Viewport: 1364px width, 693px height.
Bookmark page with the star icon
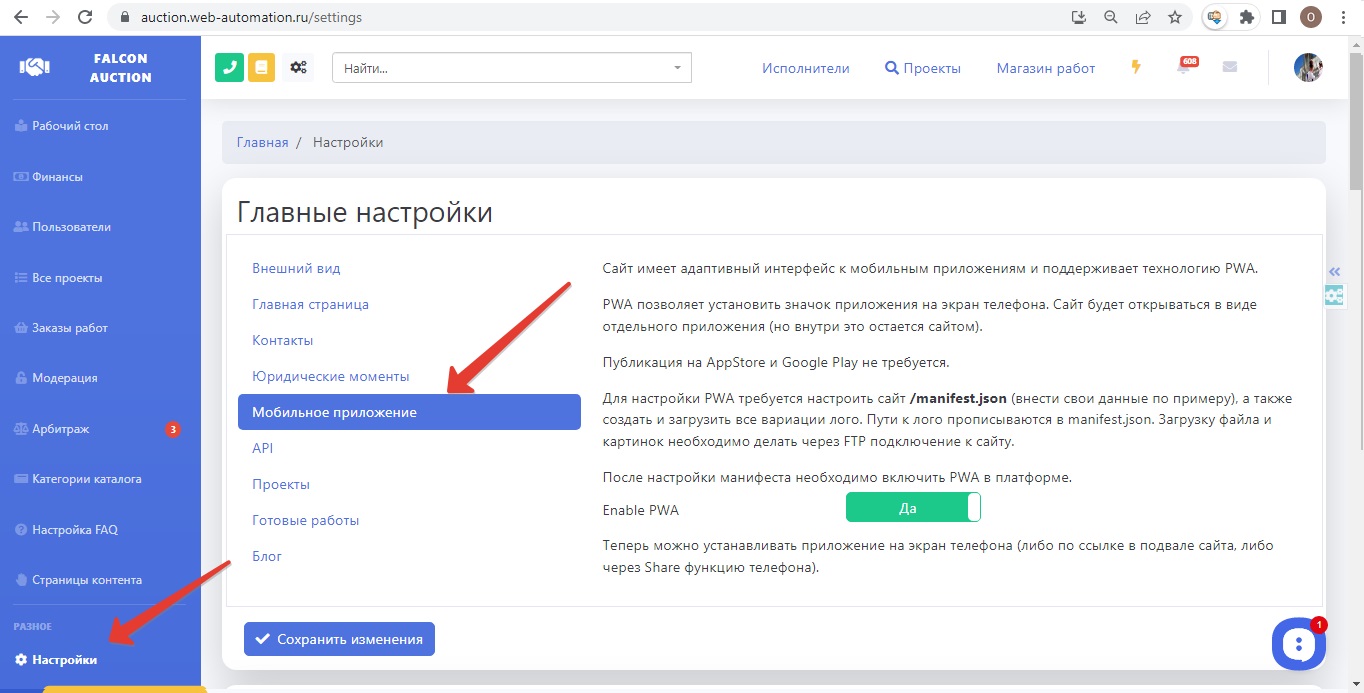click(x=1174, y=17)
